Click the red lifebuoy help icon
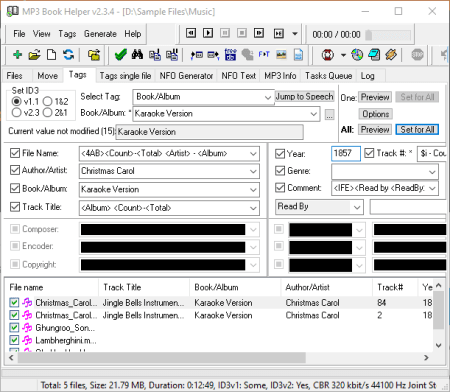This screenshot has height=392, width=450. (x=328, y=55)
